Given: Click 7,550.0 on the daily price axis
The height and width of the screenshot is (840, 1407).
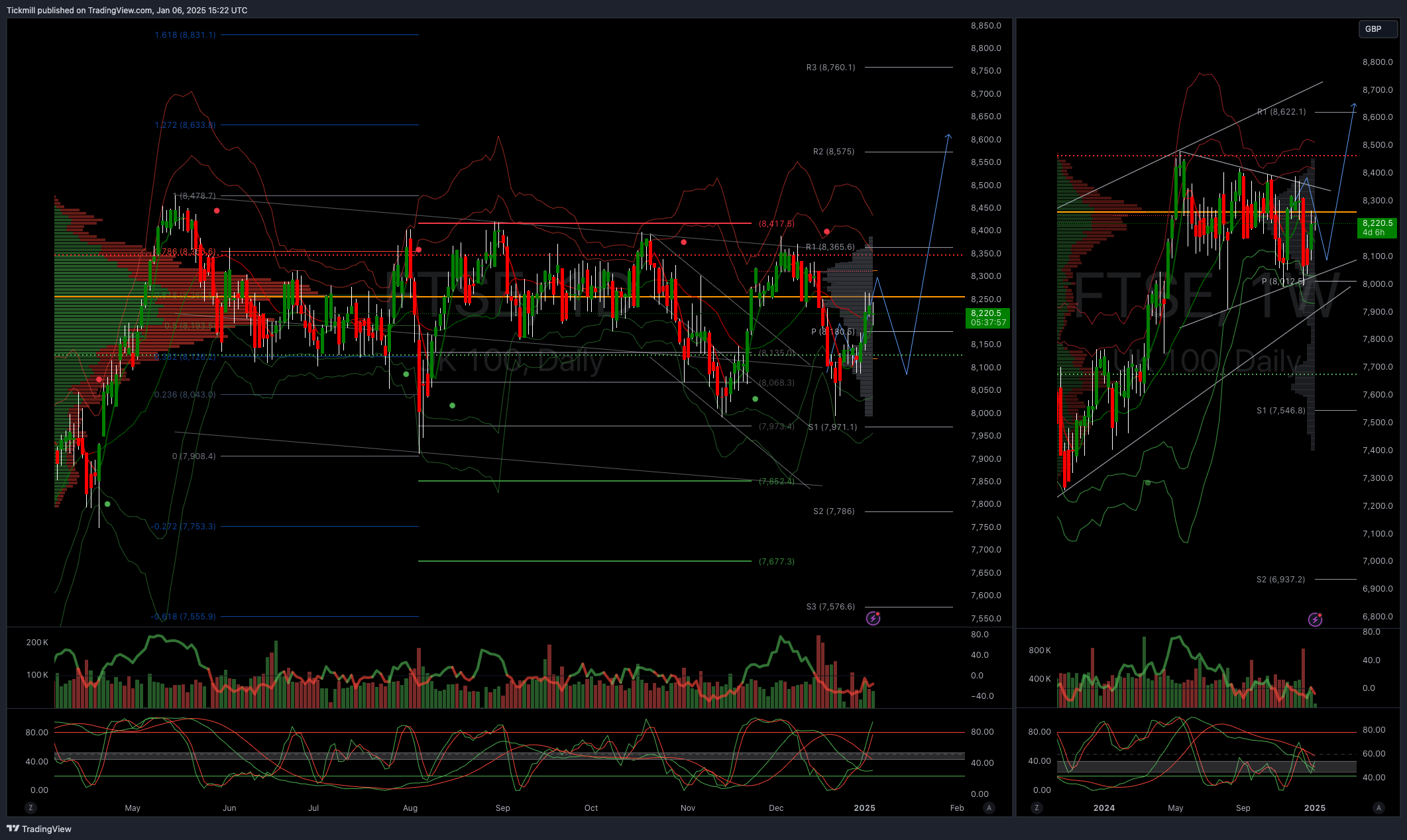Looking at the screenshot, I should (x=986, y=618).
